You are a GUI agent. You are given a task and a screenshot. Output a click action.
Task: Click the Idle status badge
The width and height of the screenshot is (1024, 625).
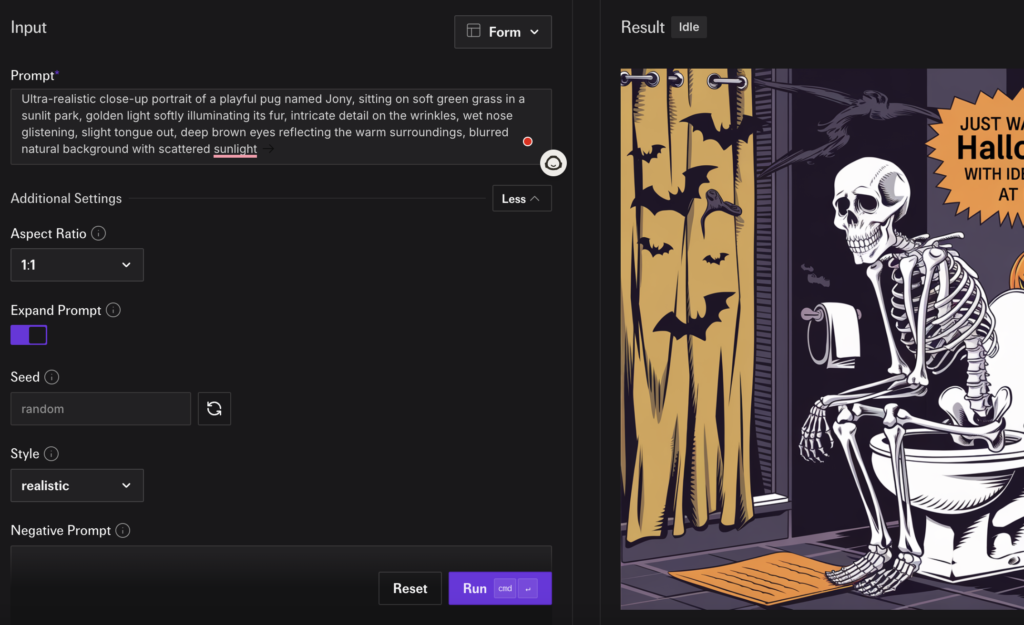[x=688, y=27]
